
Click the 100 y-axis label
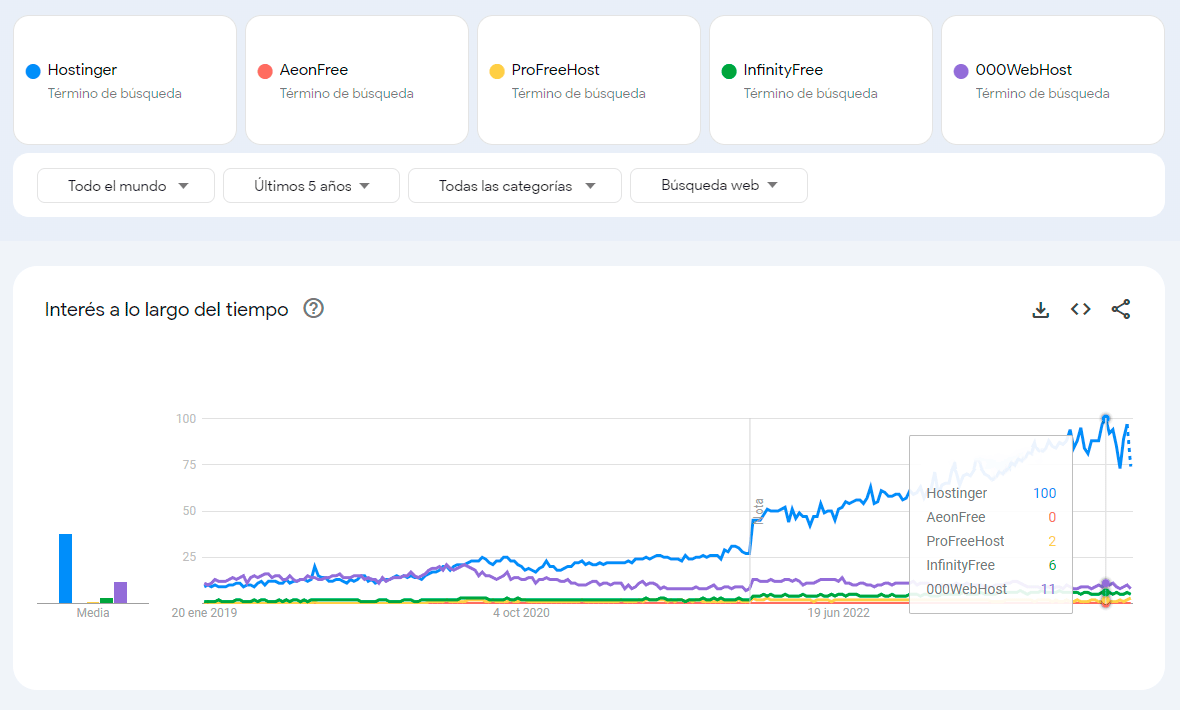[x=186, y=419]
